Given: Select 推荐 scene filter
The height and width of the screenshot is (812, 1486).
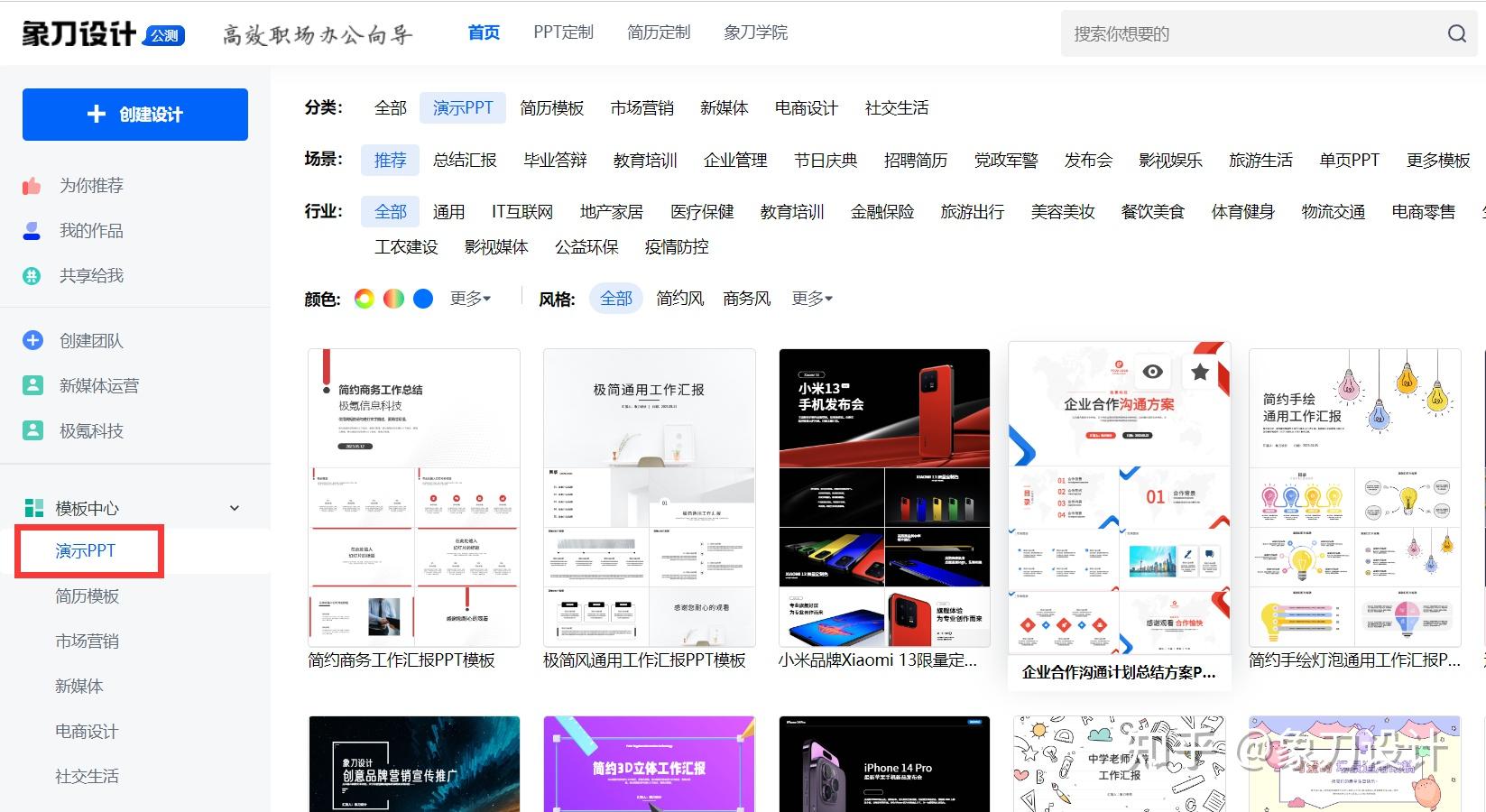Looking at the screenshot, I should tap(391, 160).
